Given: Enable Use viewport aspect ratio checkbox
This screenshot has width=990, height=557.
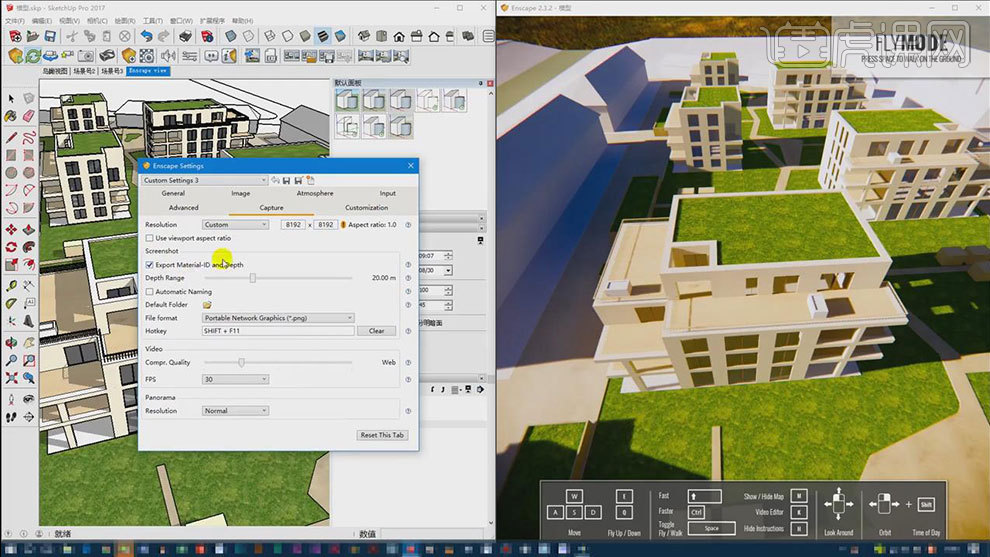Looking at the screenshot, I should click(149, 238).
